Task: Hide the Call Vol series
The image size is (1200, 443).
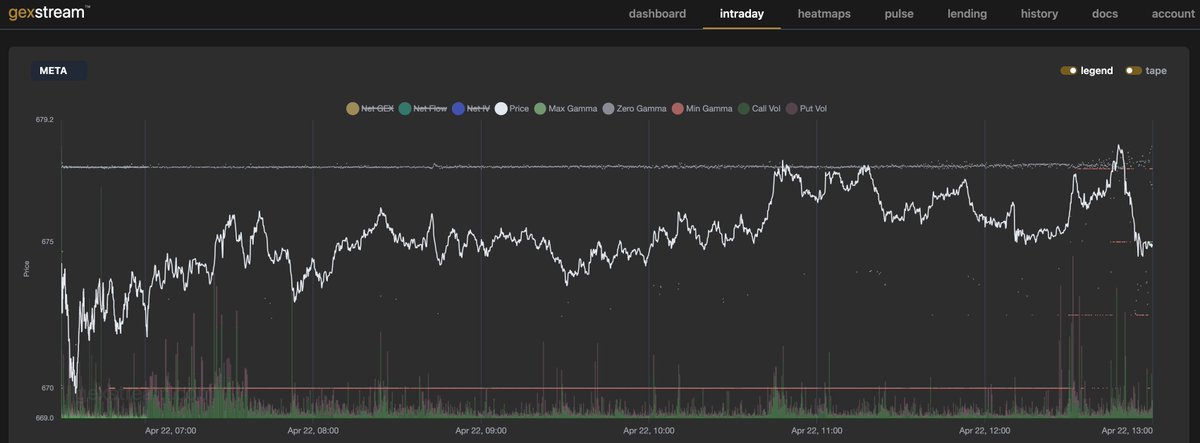Action: 761,108
